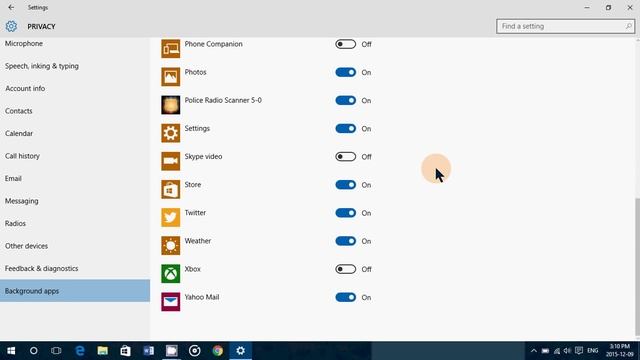Go back with the arrow in title bar
This screenshot has height=360, width=640.
pyautogui.click(x=11, y=7)
